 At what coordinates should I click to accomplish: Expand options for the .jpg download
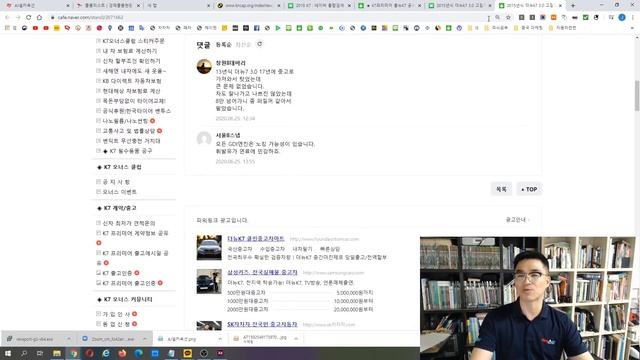tap(296, 339)
